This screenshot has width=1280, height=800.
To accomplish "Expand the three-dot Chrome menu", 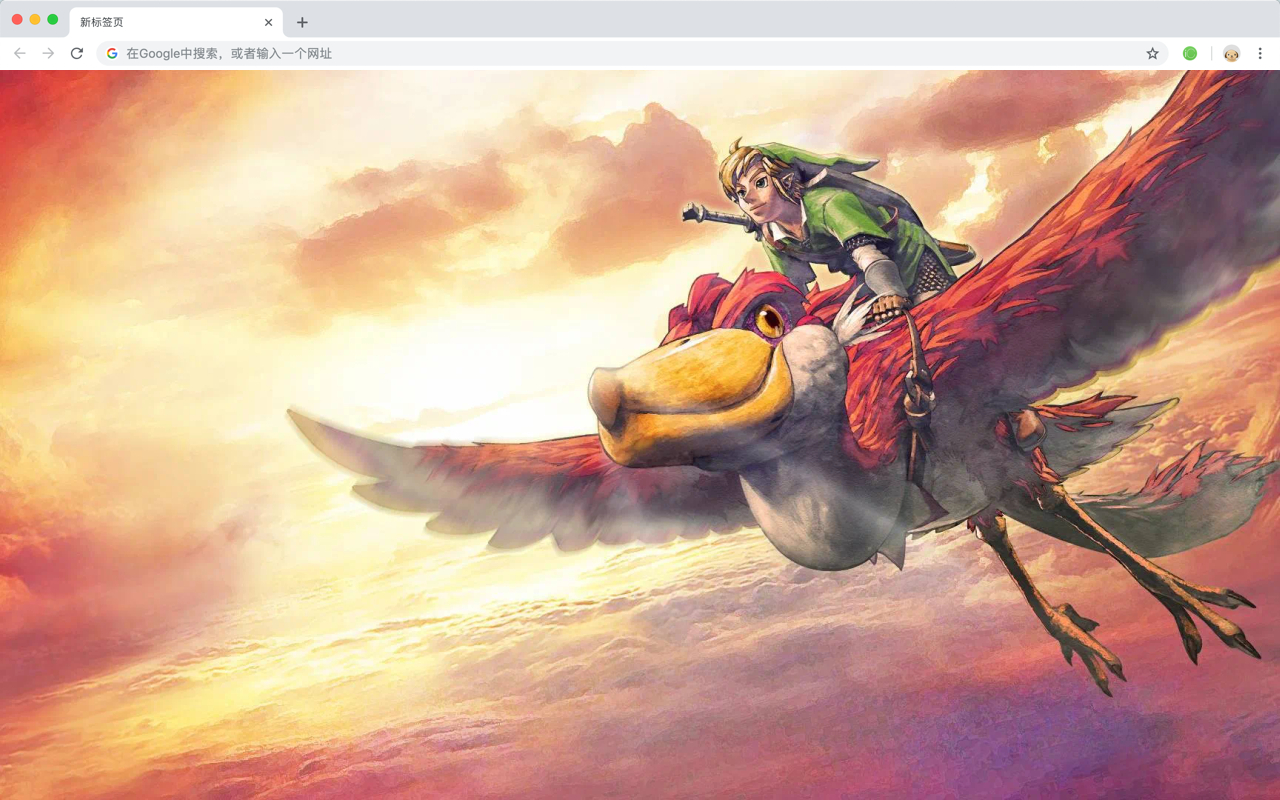I will tap(1260, 53).
